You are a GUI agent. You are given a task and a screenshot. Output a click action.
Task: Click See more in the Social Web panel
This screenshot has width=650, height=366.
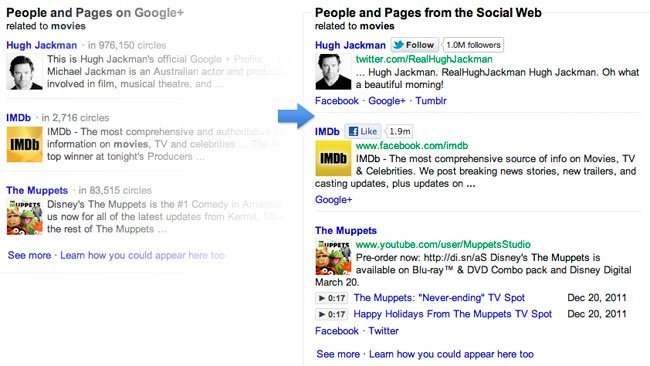[x=338, y=354]
